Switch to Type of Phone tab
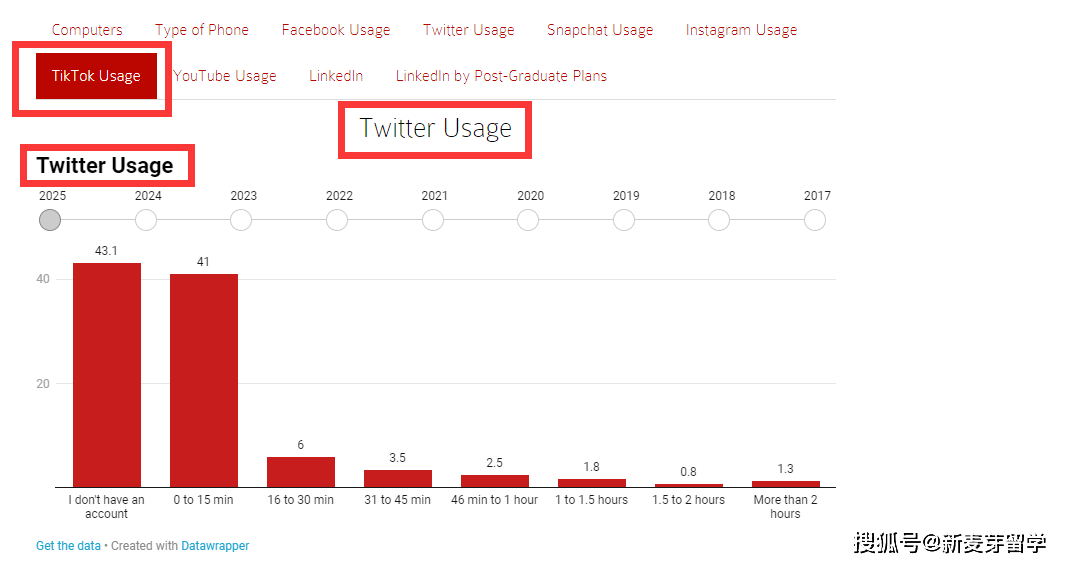 pyautogui.click(x=202, y=30)
